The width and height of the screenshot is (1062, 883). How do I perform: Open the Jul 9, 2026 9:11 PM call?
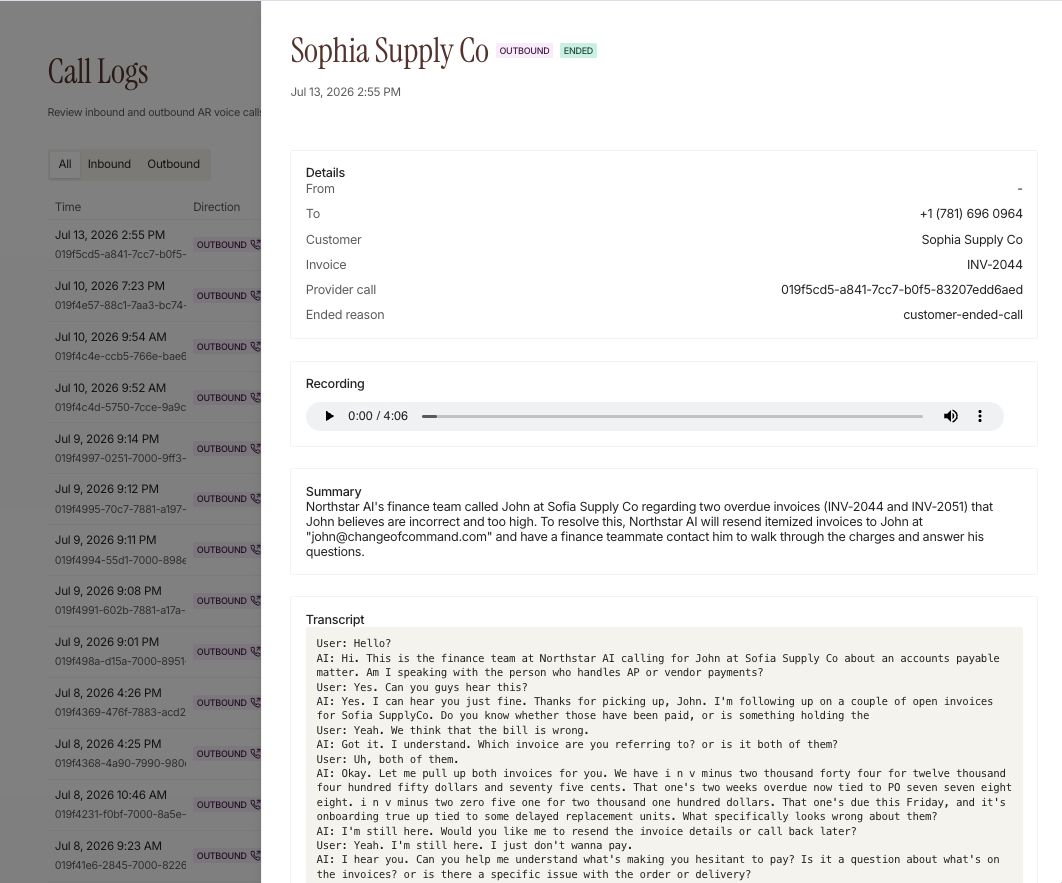coord(154,549)
